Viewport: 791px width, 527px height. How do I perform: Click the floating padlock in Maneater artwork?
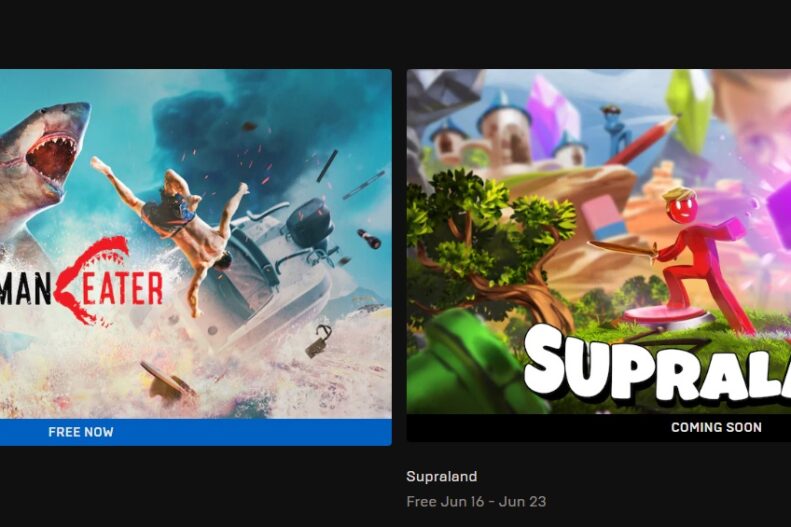coord(319,341)
